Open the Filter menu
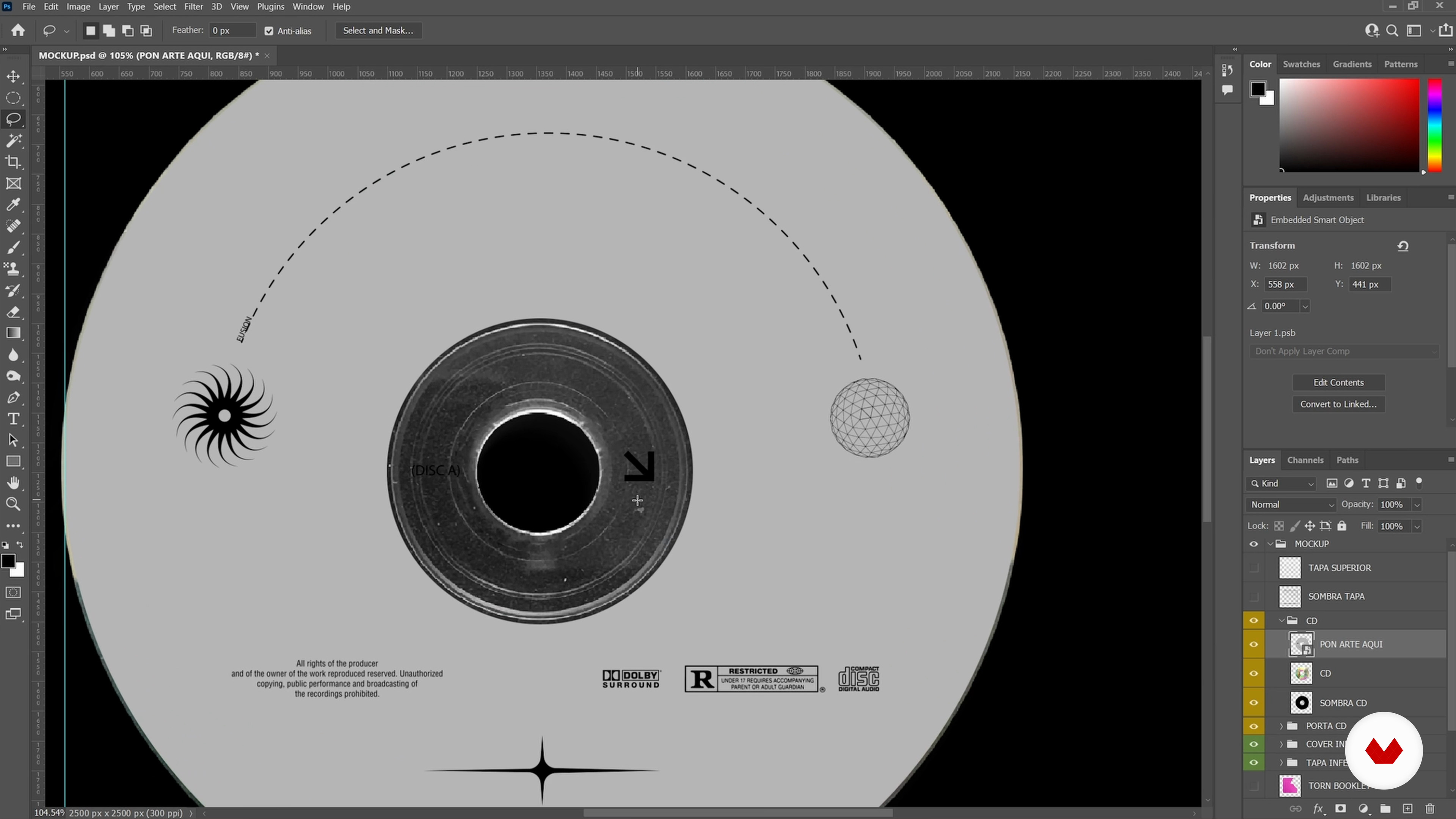 point(193,7)
